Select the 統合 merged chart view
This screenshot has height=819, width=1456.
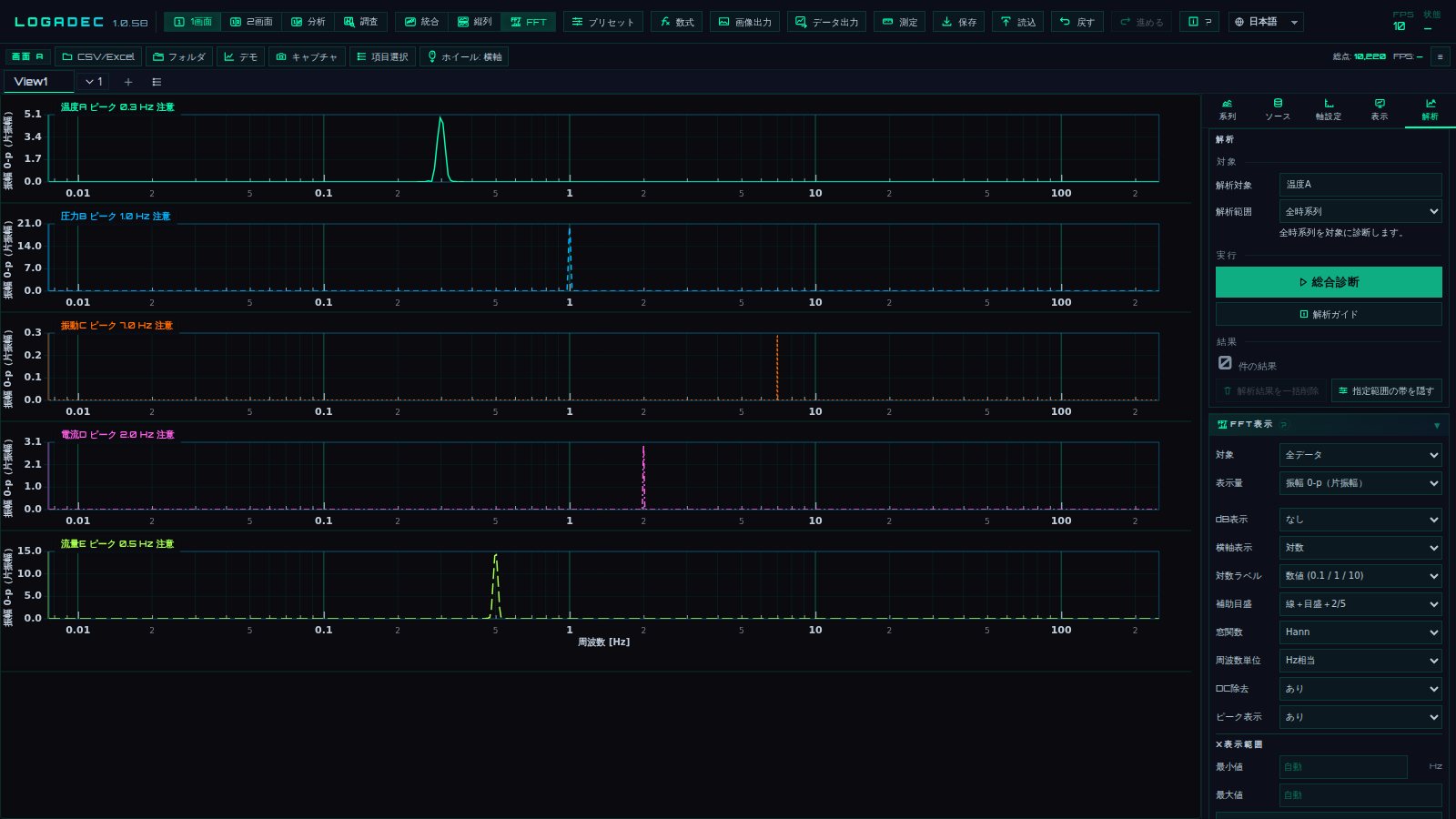[421, 22]
